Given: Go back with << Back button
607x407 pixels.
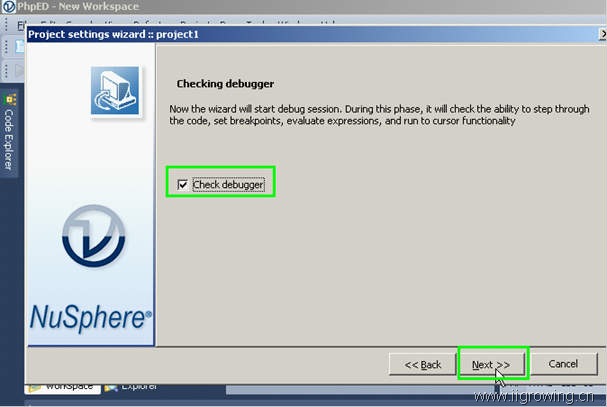Looking at the screenshot, I should pyautogui.click(x=422, y=364).
